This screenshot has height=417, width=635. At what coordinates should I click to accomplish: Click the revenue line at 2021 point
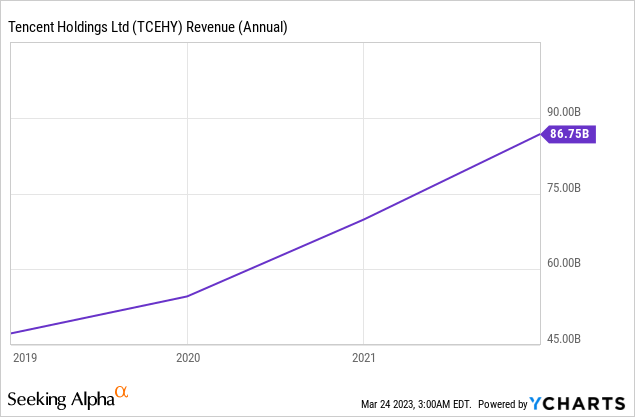click(364, 219)
